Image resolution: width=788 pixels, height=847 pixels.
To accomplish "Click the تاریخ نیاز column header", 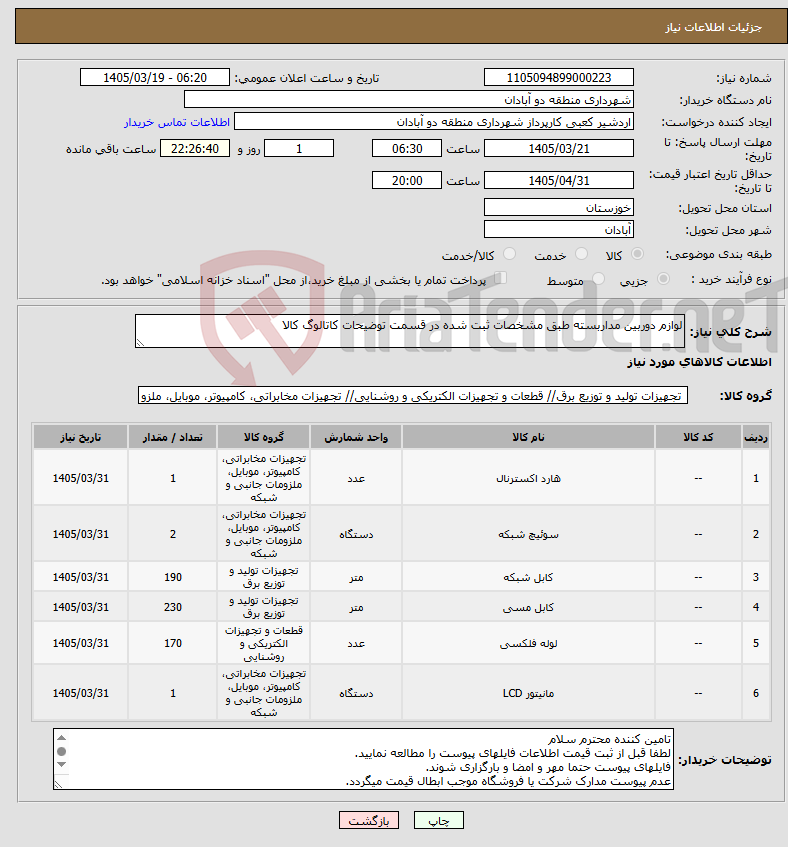I will click(x=80, y=437).
